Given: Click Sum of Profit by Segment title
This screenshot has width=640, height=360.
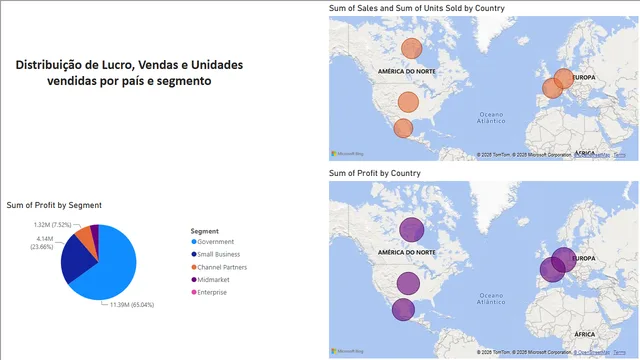Looking at the screenshot, I should pos(54,205).
